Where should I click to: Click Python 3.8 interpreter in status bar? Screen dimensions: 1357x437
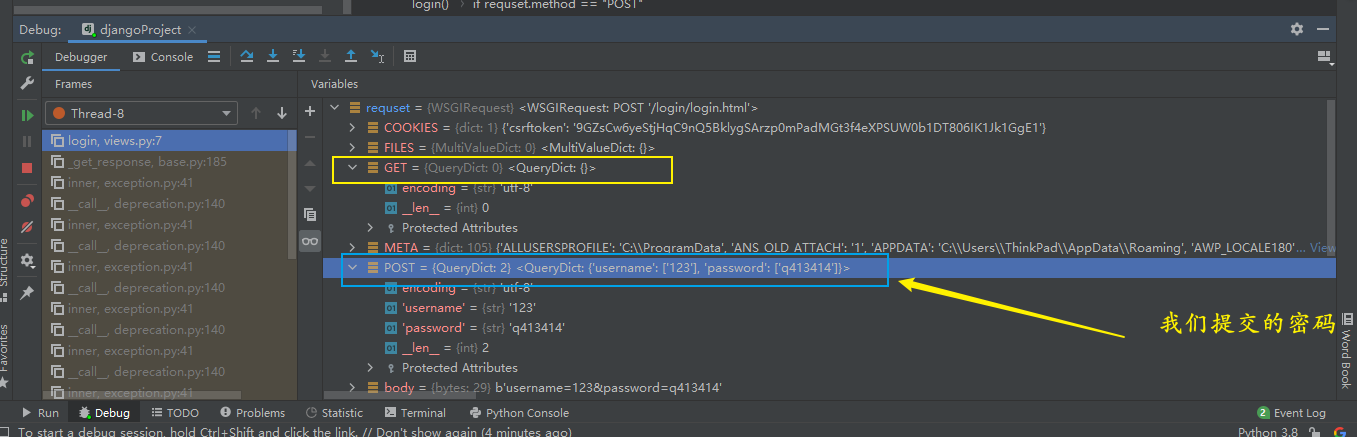click(x=1268, y=432)
